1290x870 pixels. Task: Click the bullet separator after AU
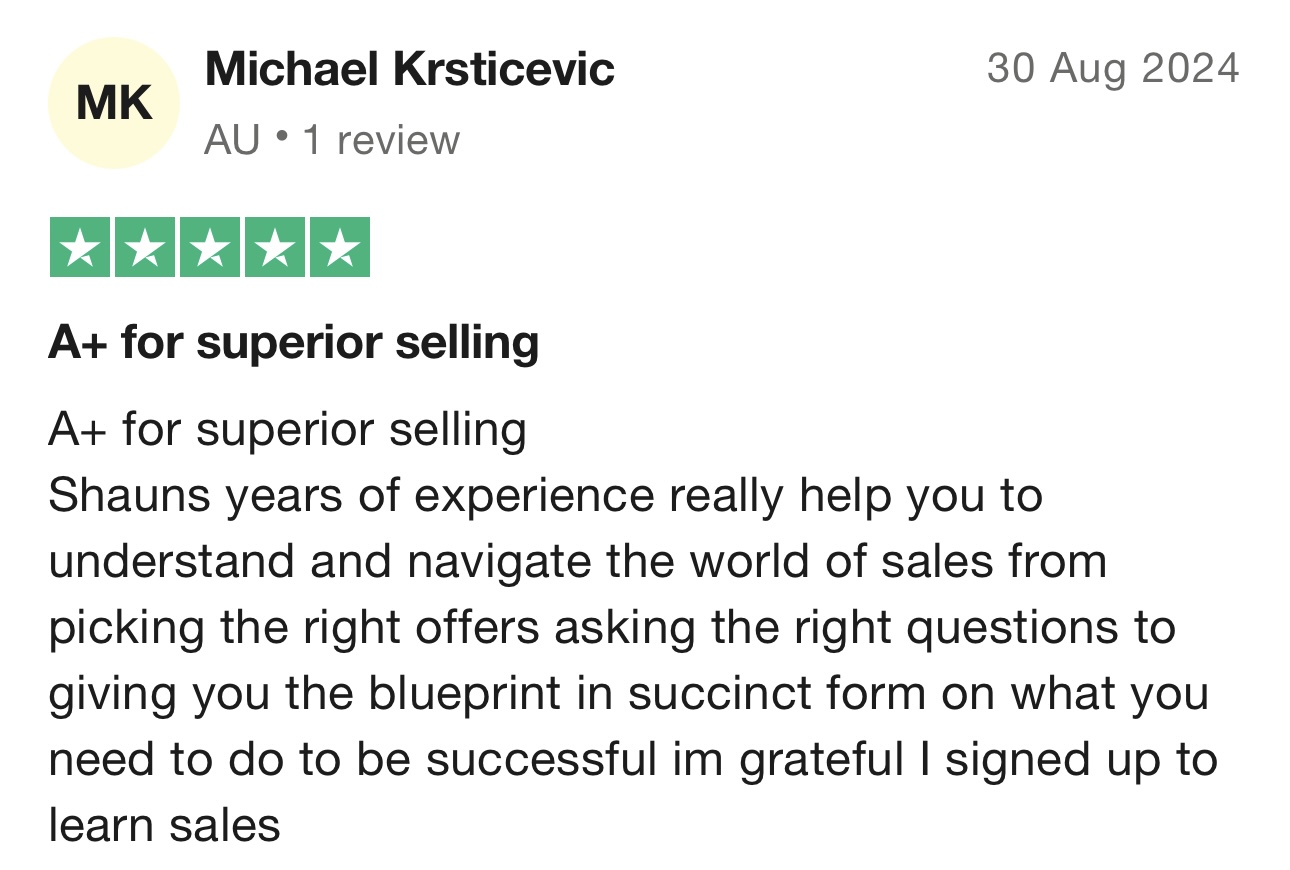pyautogui.click(x=281, y=138)
